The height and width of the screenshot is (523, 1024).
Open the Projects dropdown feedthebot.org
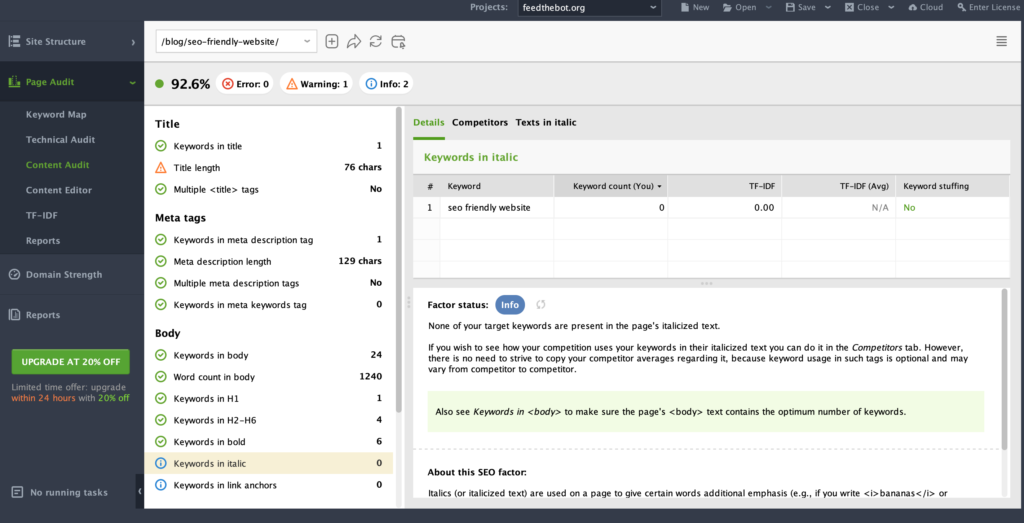coord(589,7)
